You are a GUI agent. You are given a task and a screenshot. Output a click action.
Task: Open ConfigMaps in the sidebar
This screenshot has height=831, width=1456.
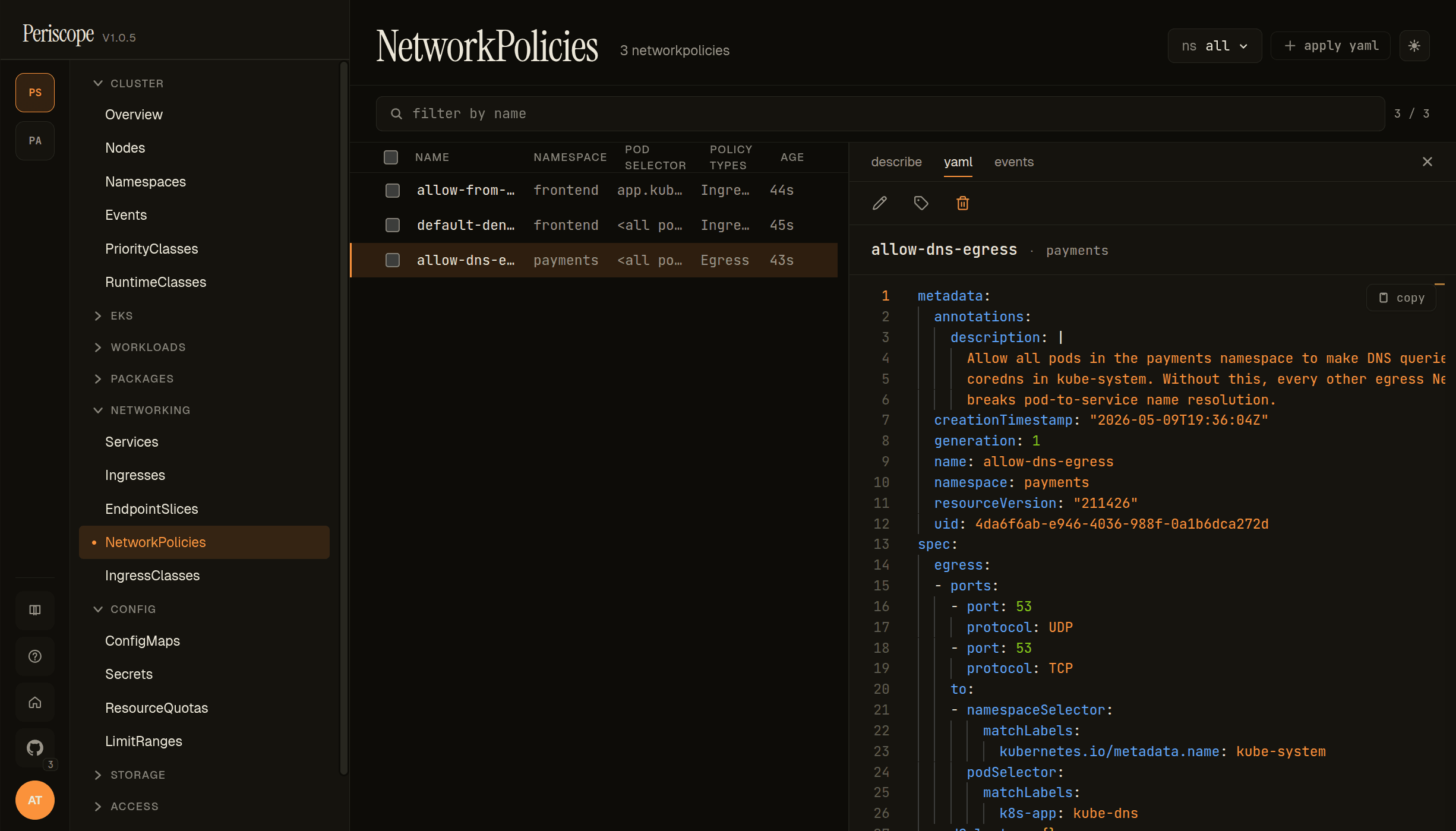(x=204, y=641)
